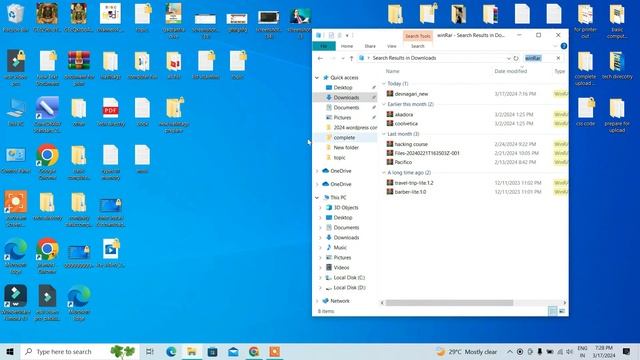This screenshot has height=360, width=640.
Task: Open Control Panel desktop icon
Action: click(x=16, y=160)
